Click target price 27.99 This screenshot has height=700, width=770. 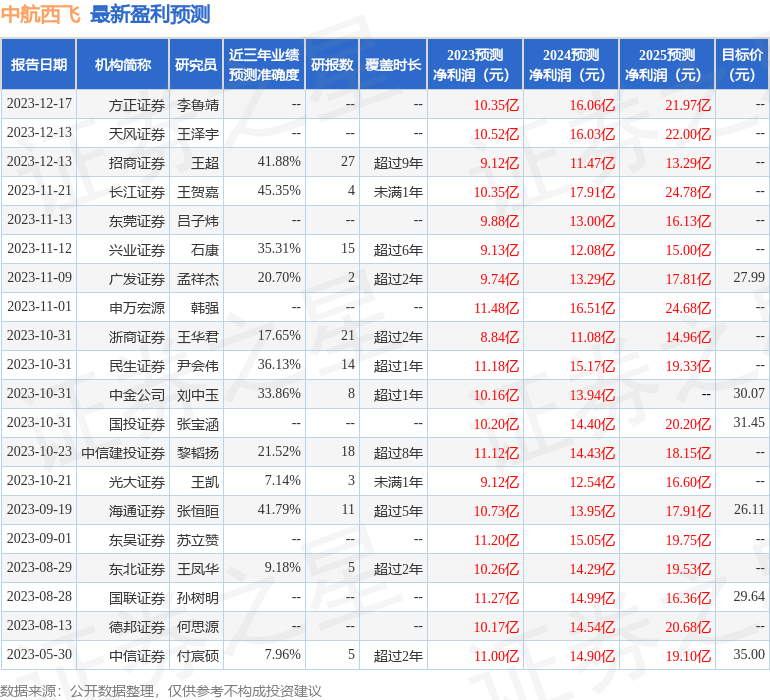(749, 277)
